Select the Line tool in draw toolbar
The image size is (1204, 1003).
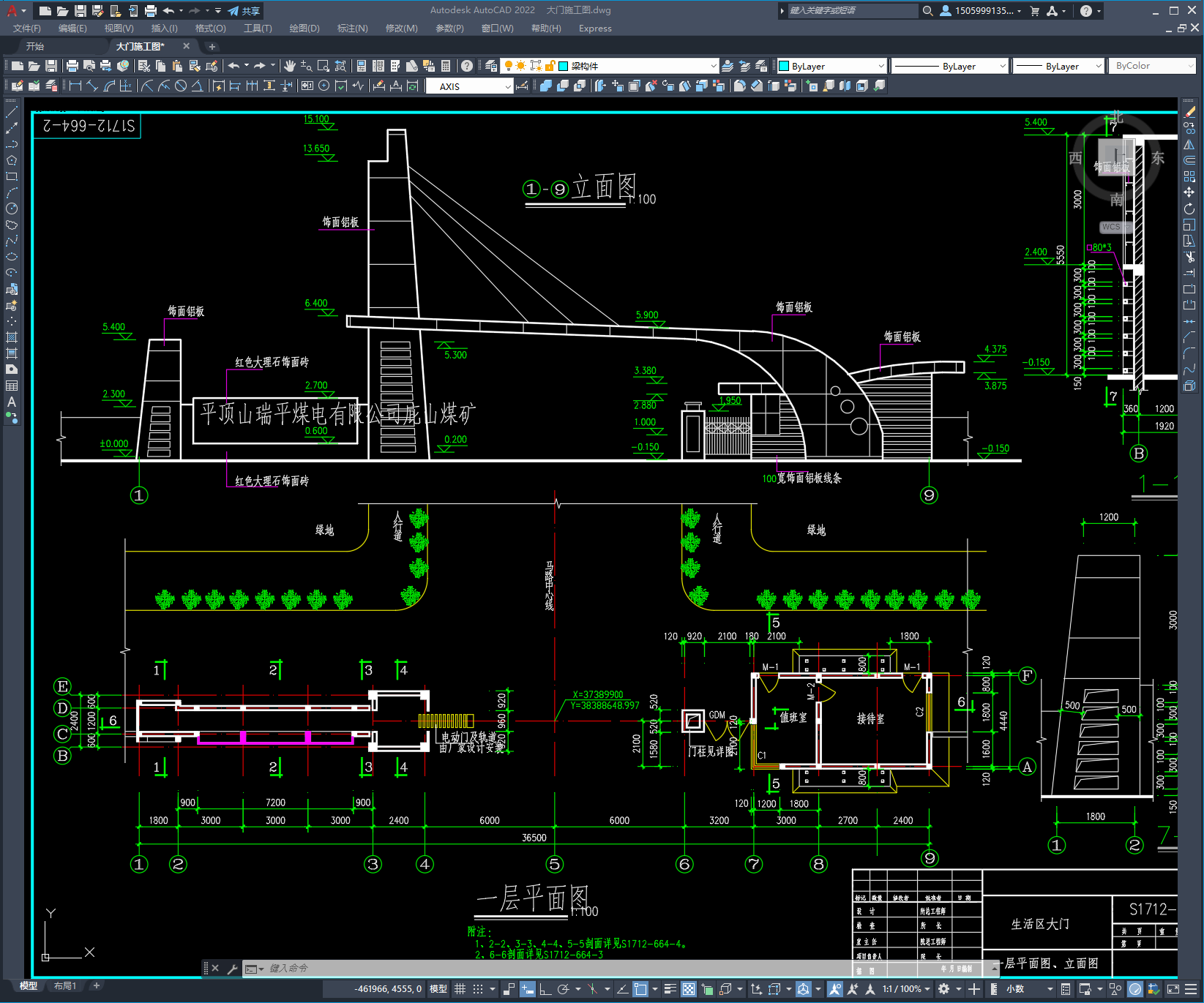click(11, 112)
